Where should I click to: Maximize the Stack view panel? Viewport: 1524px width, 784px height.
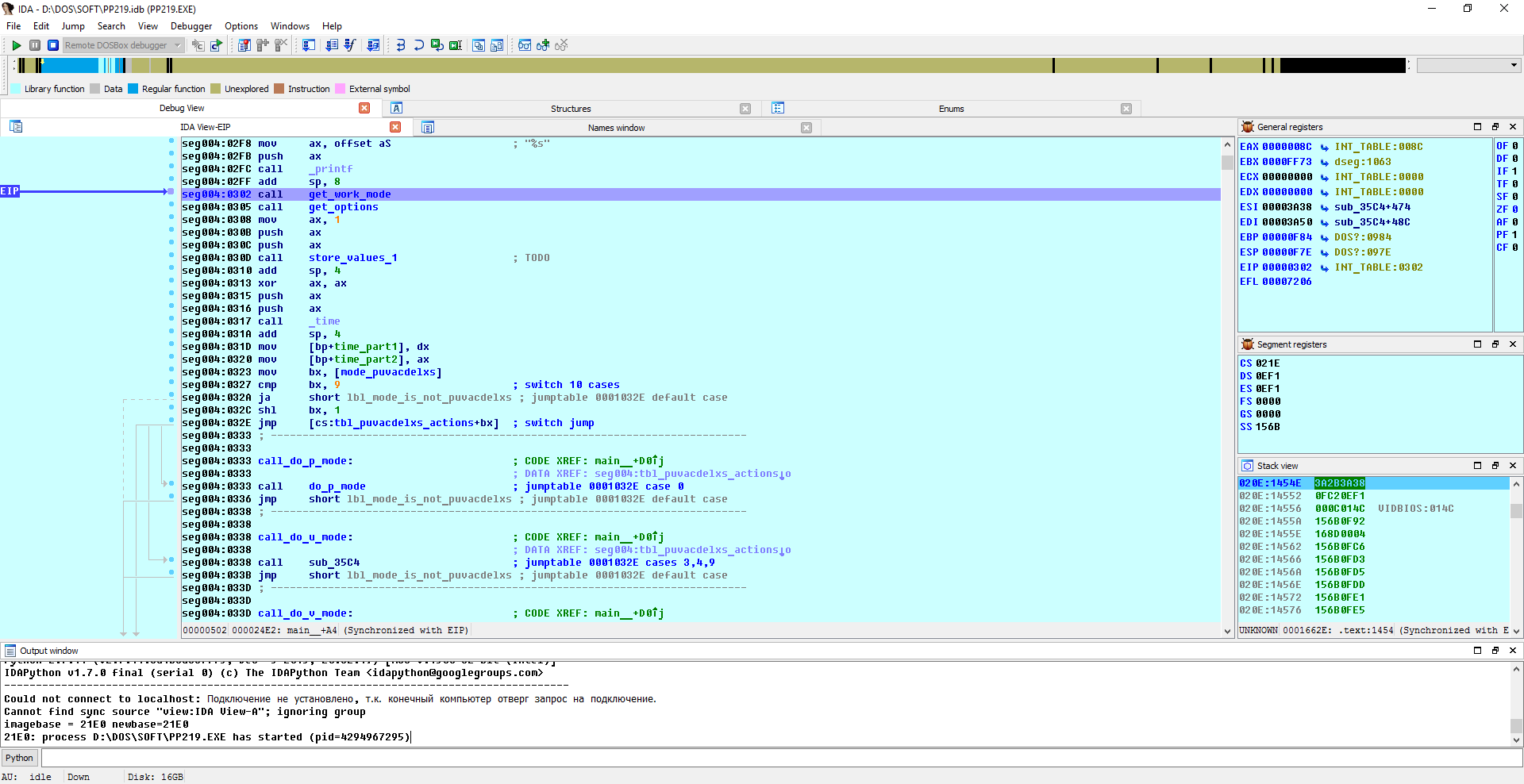[1477, 466]
